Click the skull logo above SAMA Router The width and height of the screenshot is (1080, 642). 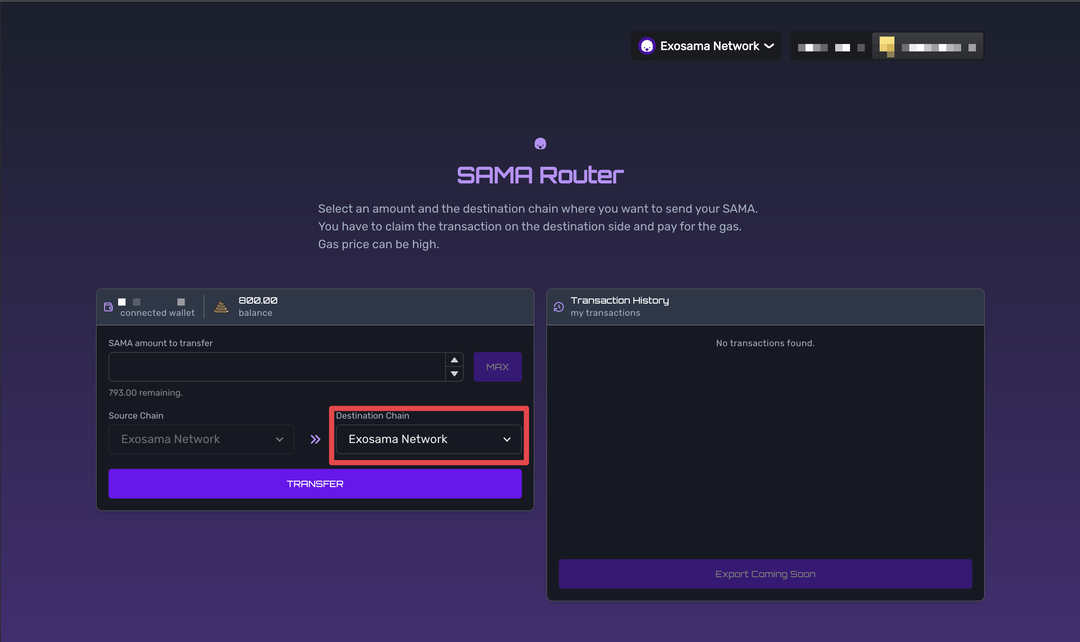(540, 143)
